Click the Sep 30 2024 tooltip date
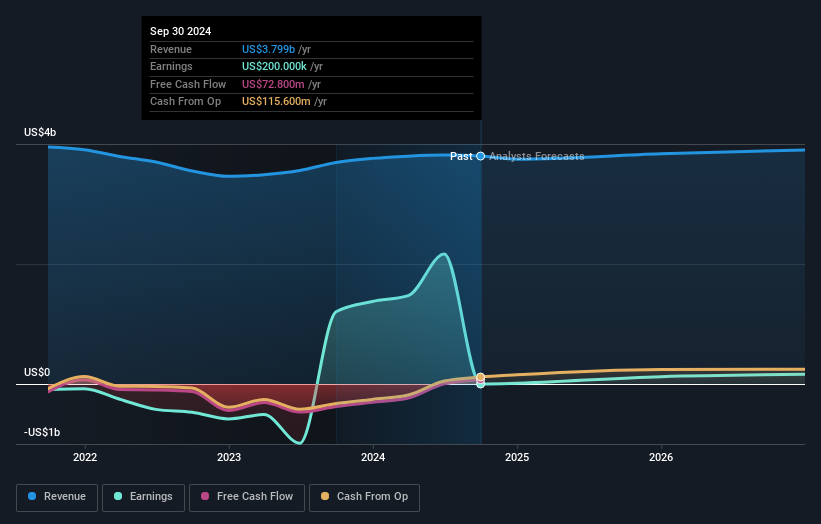This screenshot has width=821, height=524. [x=181, y=31]
